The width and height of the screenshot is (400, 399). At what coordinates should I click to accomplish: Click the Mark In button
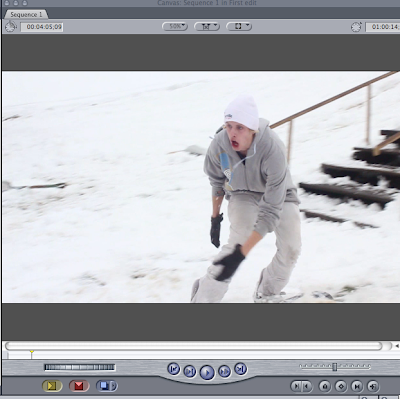click(x=296, y=386)
